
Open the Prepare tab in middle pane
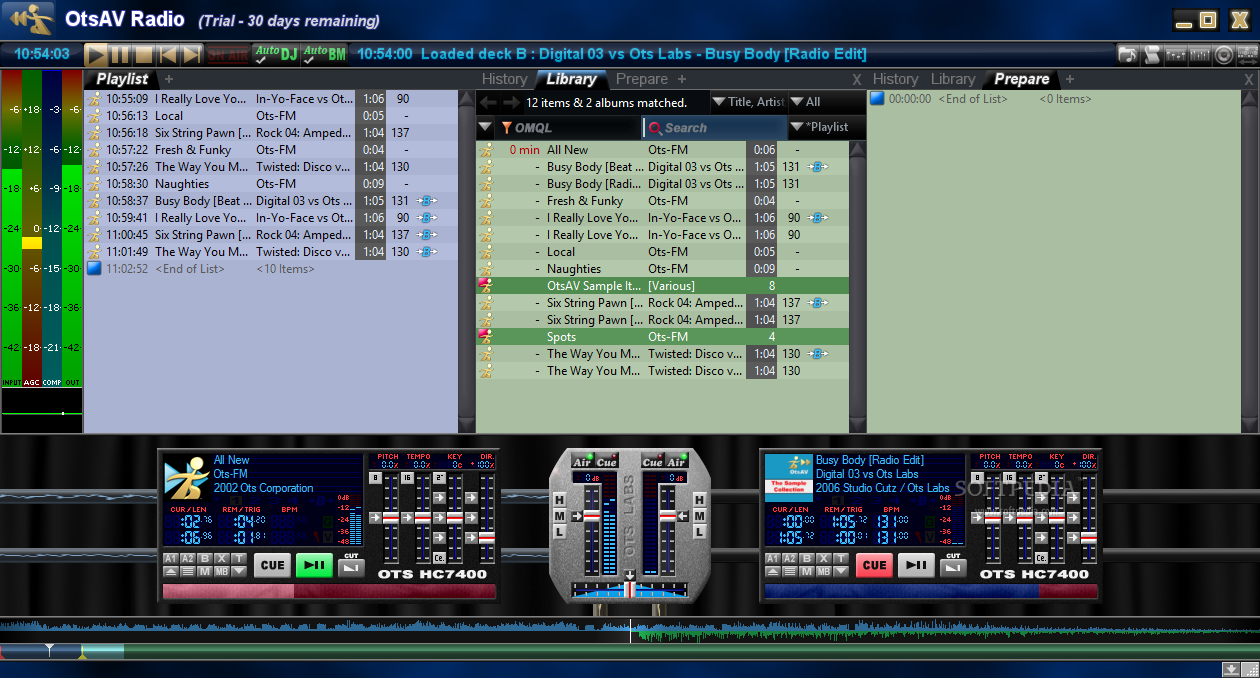coord(642,79)
